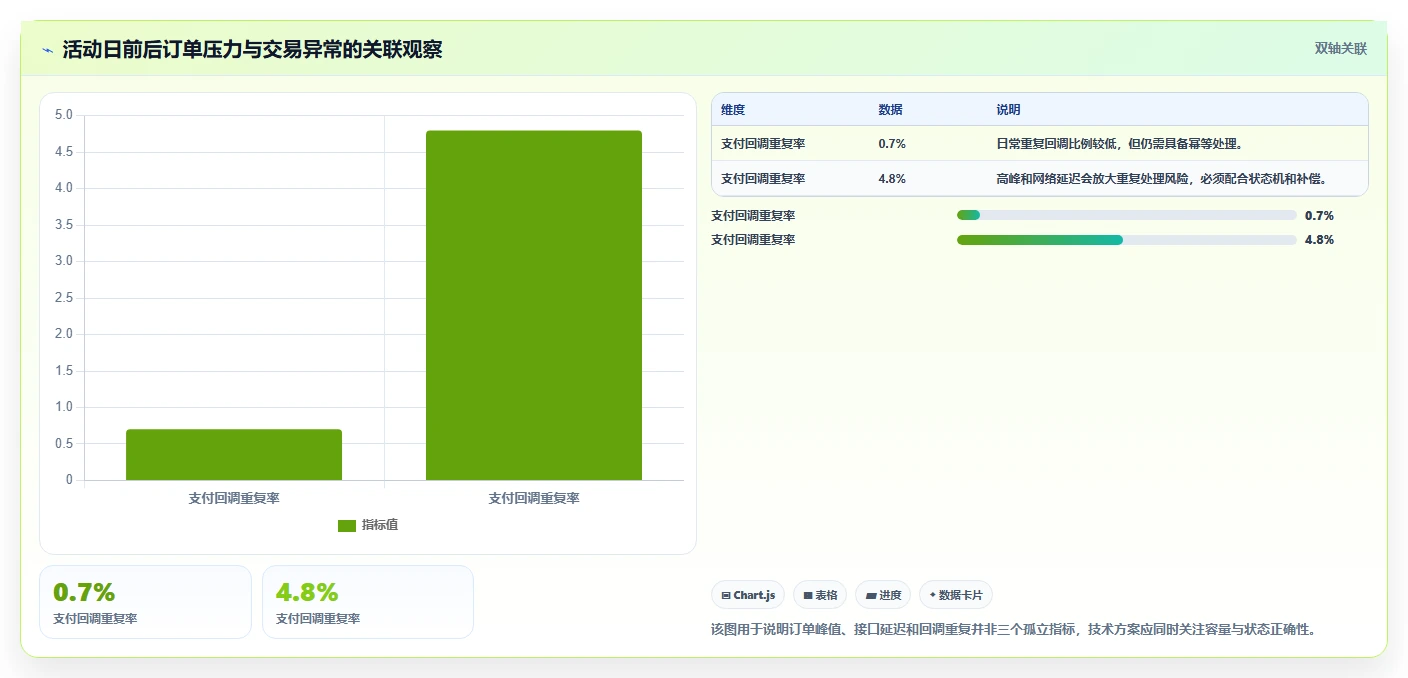
Task: Click 支付回调重复率 in the 4.8% table row
Action: [763, 179]
